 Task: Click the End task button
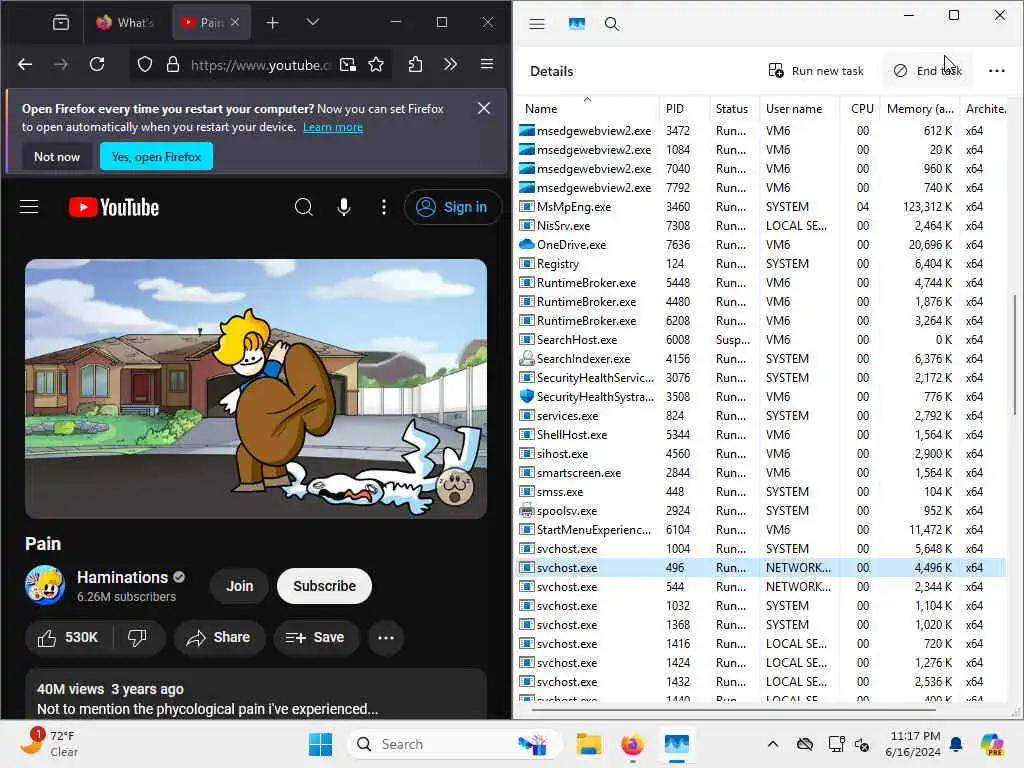(928, 71)
